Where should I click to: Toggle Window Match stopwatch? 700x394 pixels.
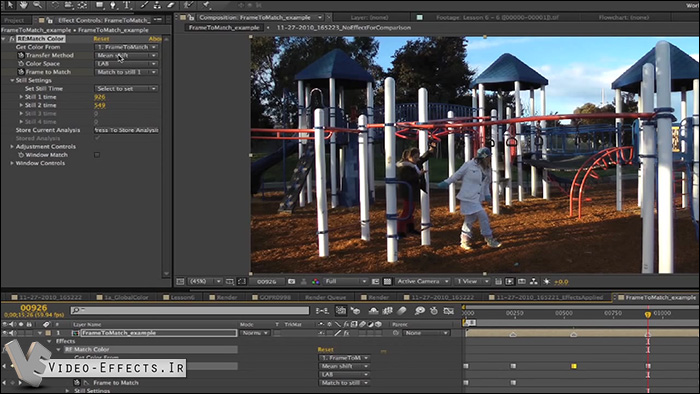point(21,155)
